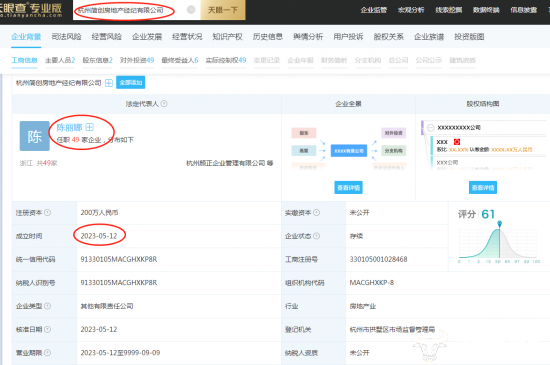
Task: Open the info icon next to 实缴资本
Action: tap(316, 212)
